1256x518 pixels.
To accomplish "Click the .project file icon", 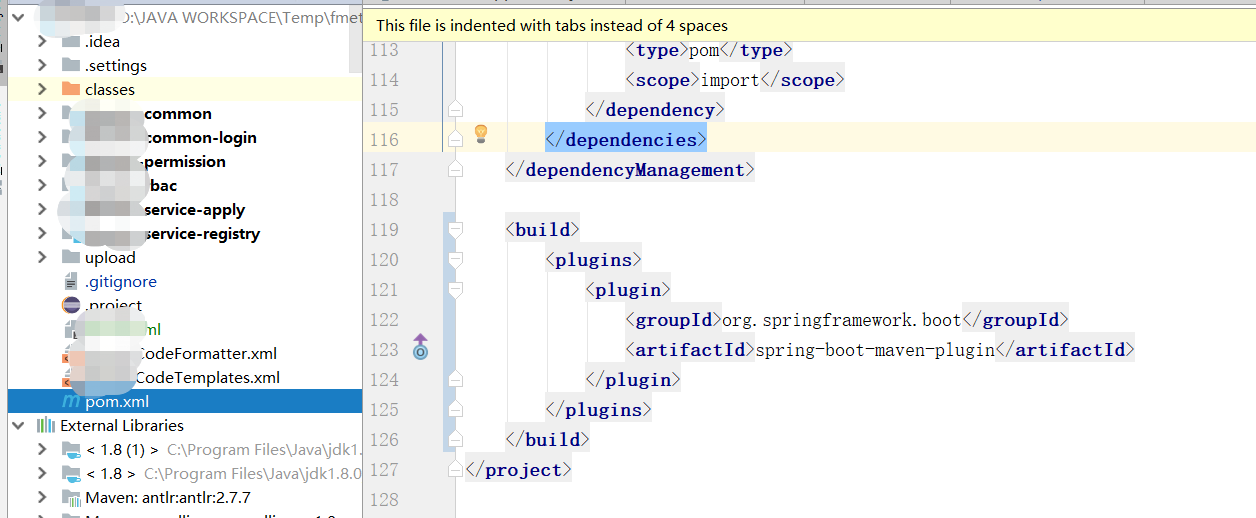I will coord(70,305).
